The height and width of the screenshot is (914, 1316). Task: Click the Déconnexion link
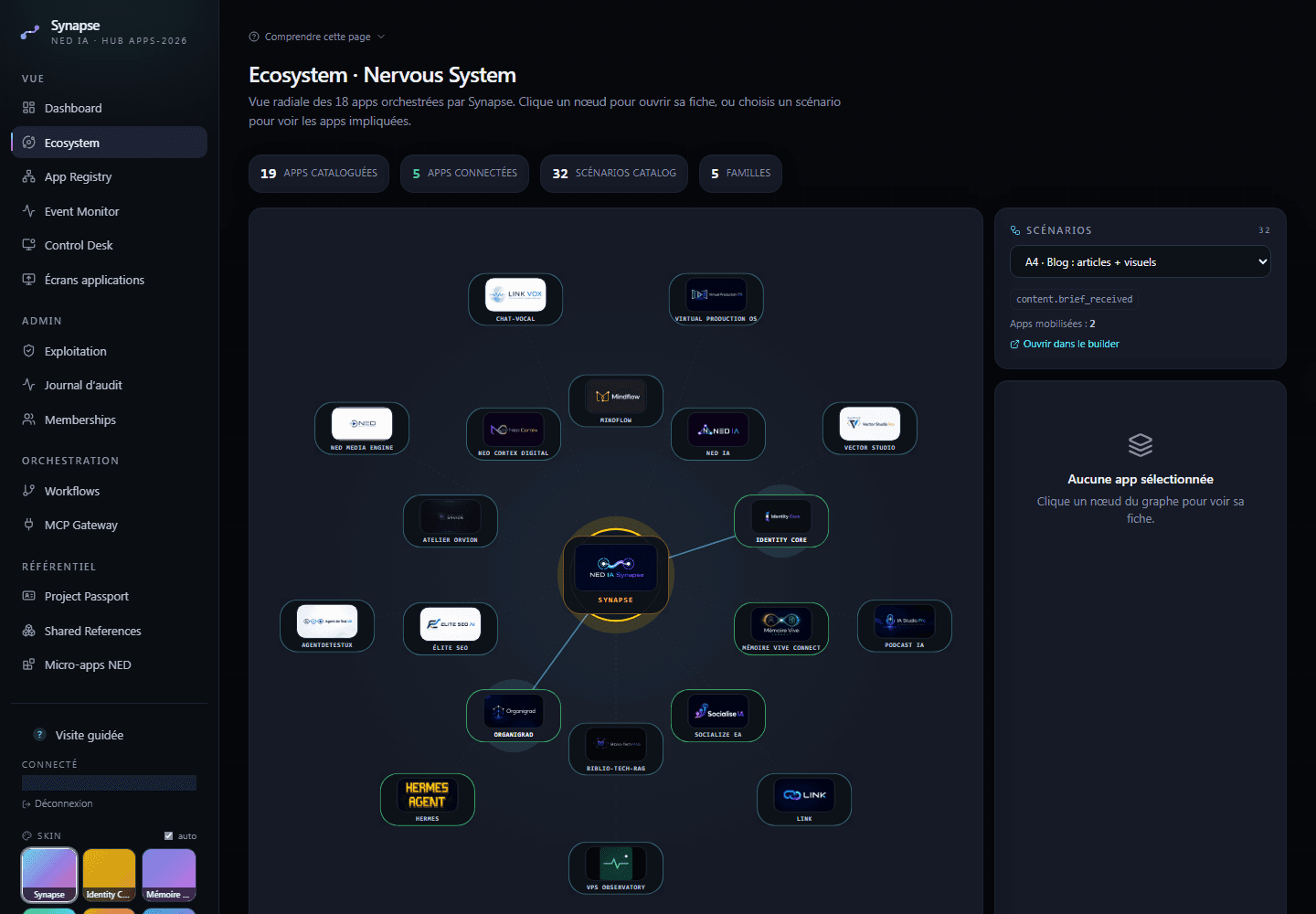point(58,803)
